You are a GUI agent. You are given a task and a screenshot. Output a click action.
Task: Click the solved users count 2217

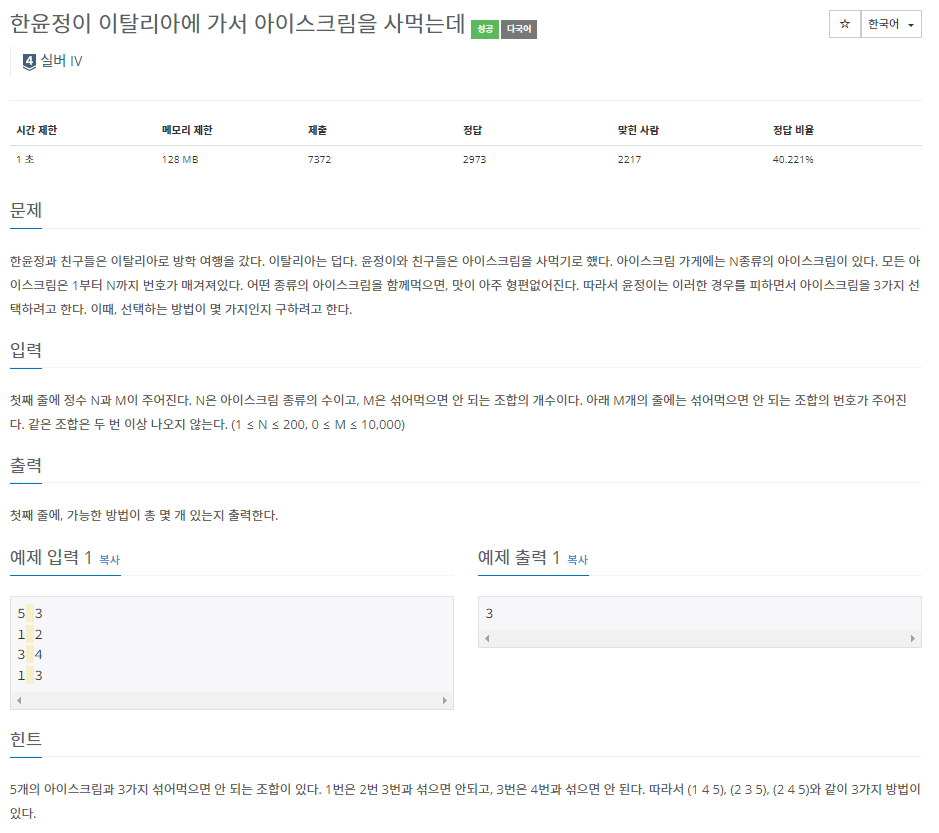click(x=629, y=159)
